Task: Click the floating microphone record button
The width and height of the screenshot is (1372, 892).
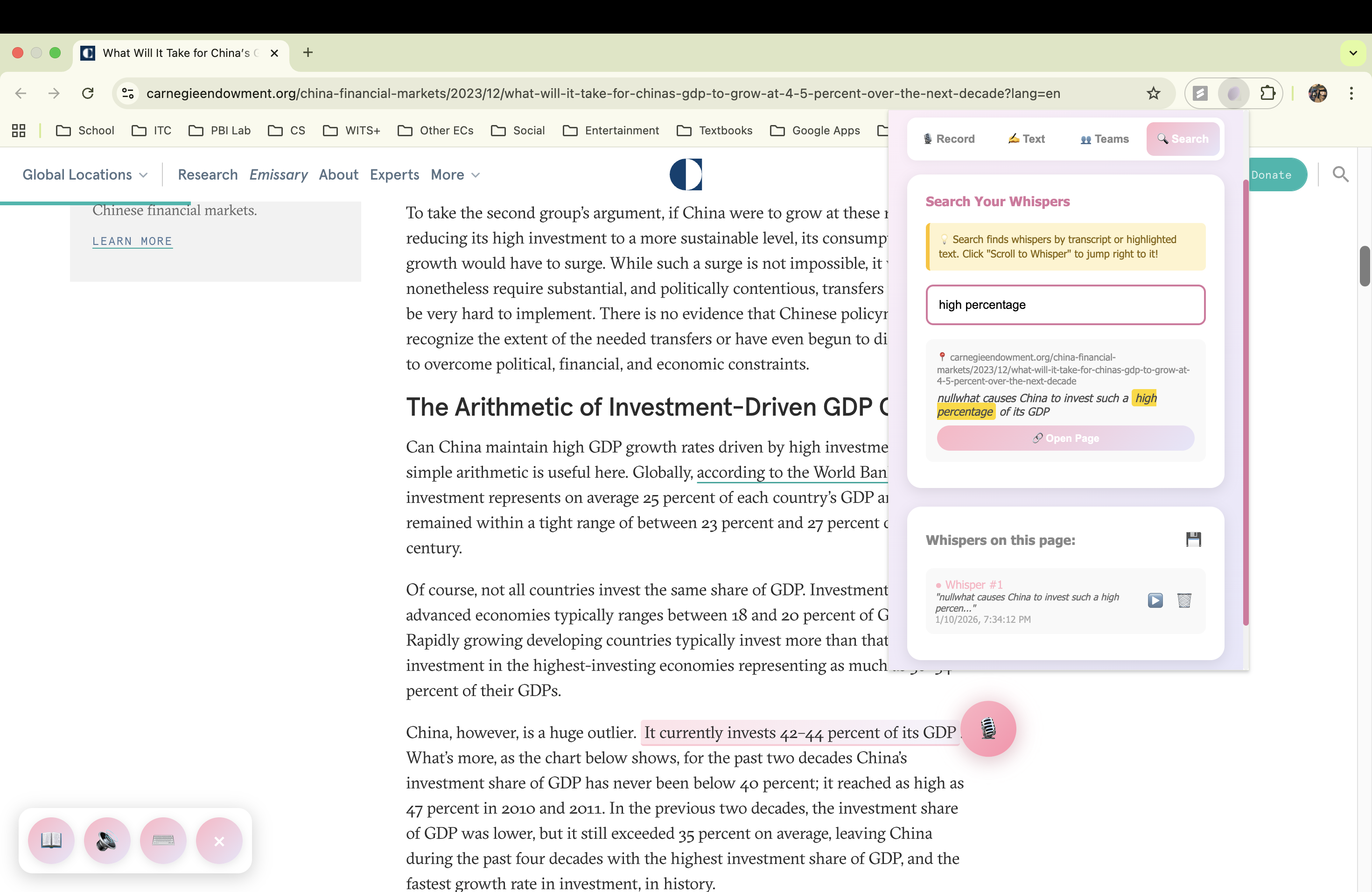Action: [988, 728]
